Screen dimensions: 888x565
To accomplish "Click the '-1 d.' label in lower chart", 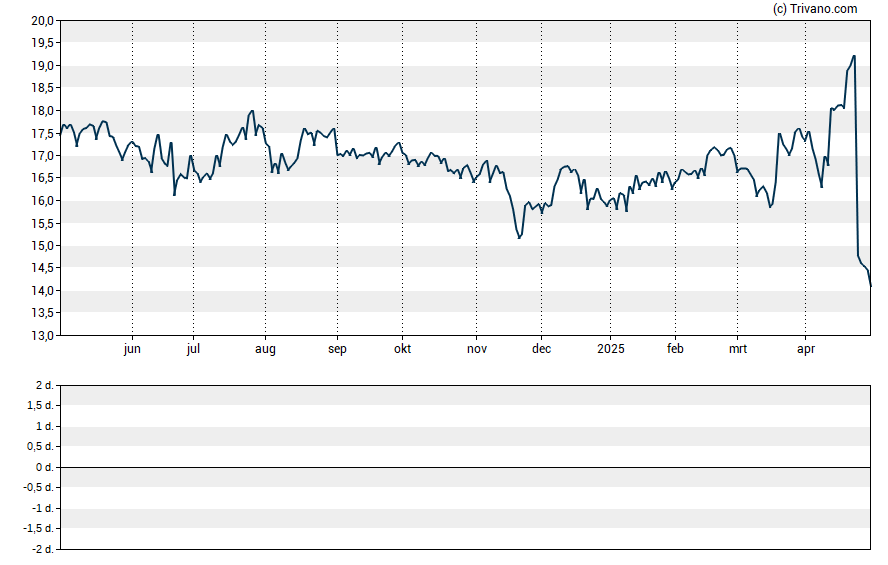I will tap(42, 508).
